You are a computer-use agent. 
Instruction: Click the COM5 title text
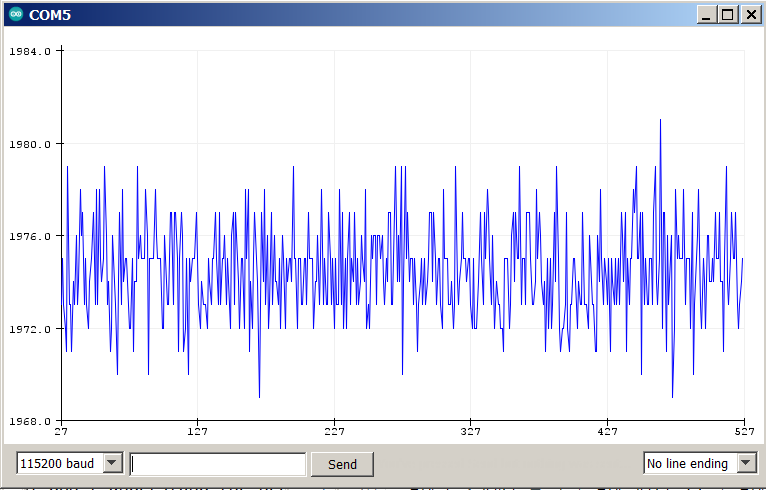pos(49,14)
